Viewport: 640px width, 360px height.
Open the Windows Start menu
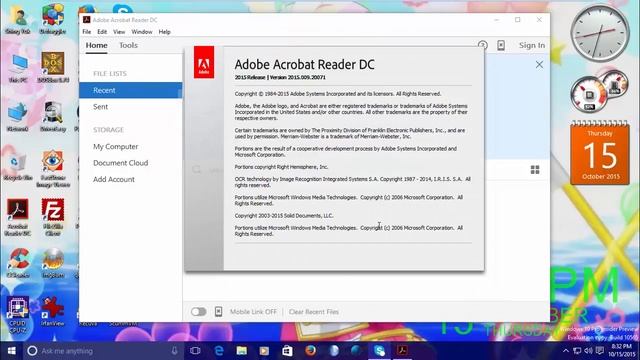[11, 351]
